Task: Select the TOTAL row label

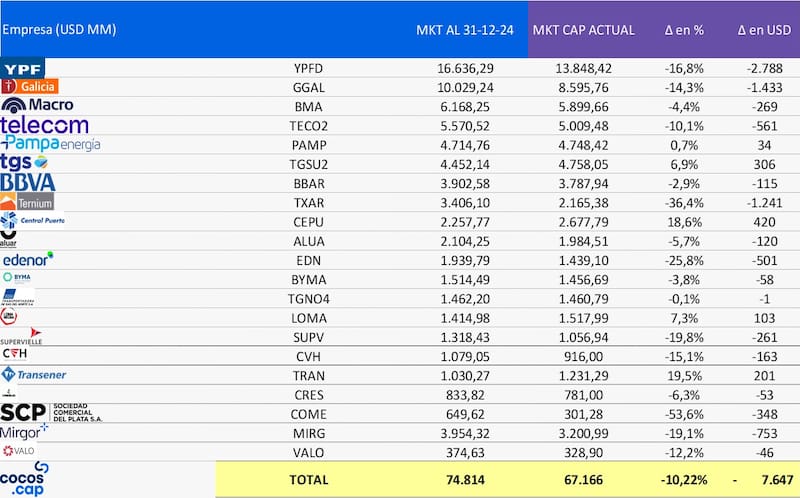Action: [308, 480]
